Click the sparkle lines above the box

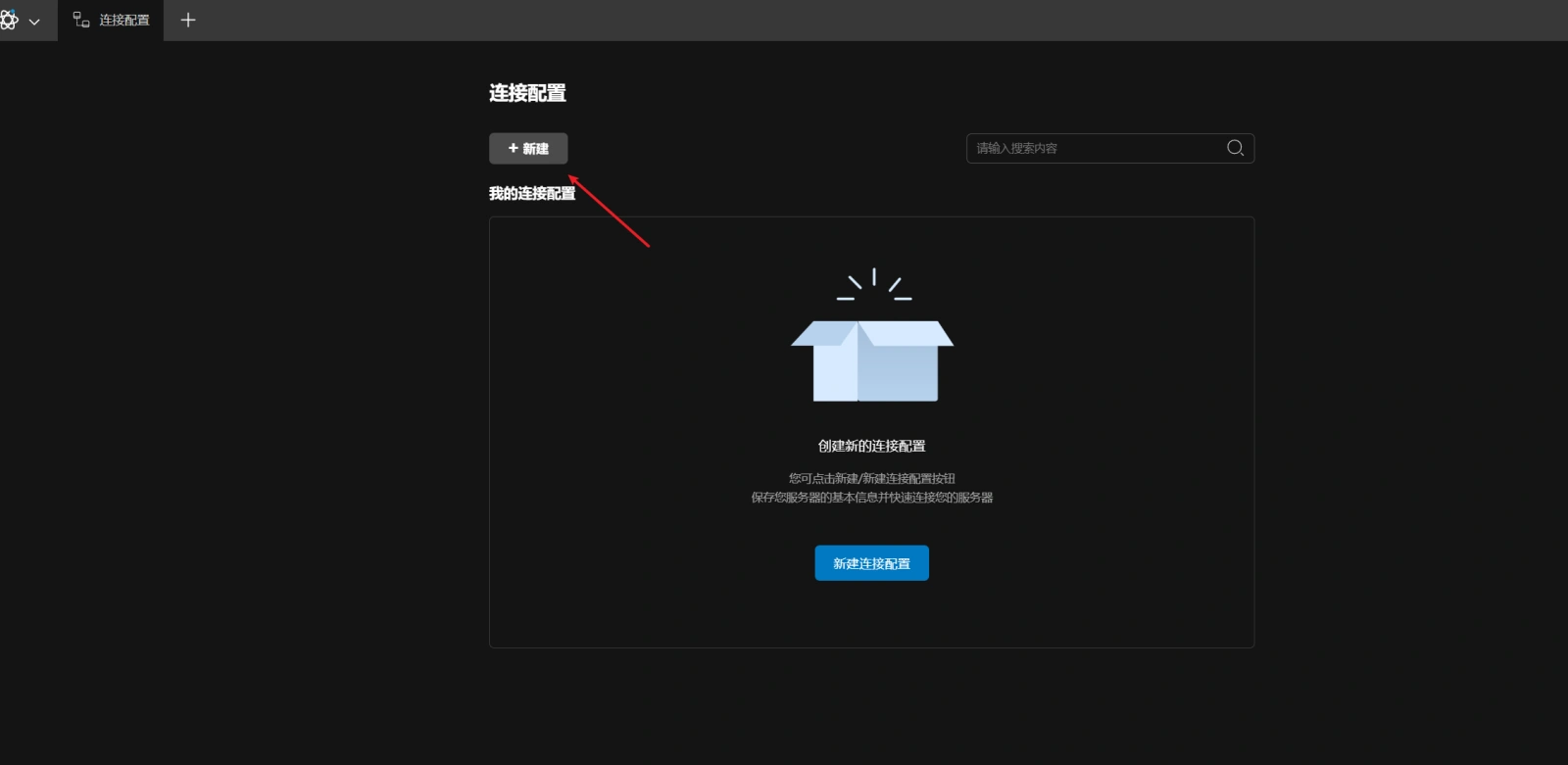(873, 284)
